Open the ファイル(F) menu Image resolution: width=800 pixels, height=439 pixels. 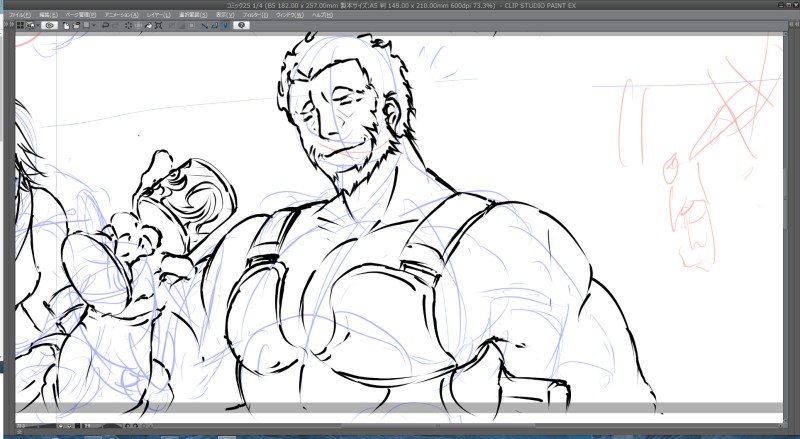coord(20,15)
